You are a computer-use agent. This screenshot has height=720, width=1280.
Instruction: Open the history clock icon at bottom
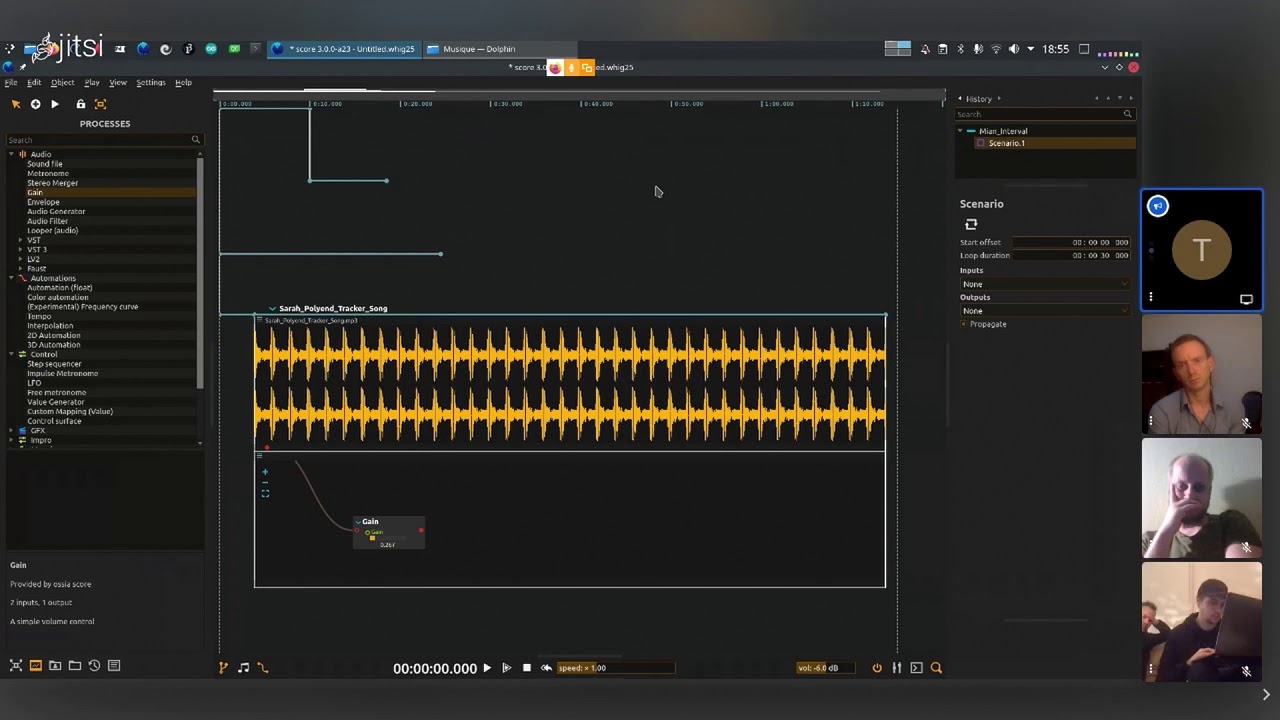click(94, 665)
